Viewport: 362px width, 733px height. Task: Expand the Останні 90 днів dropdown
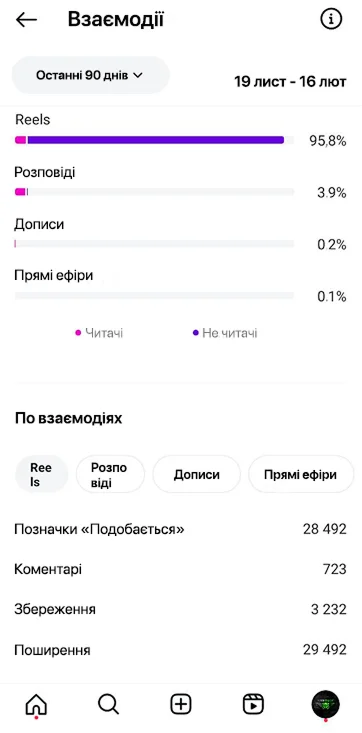(90, 75)
